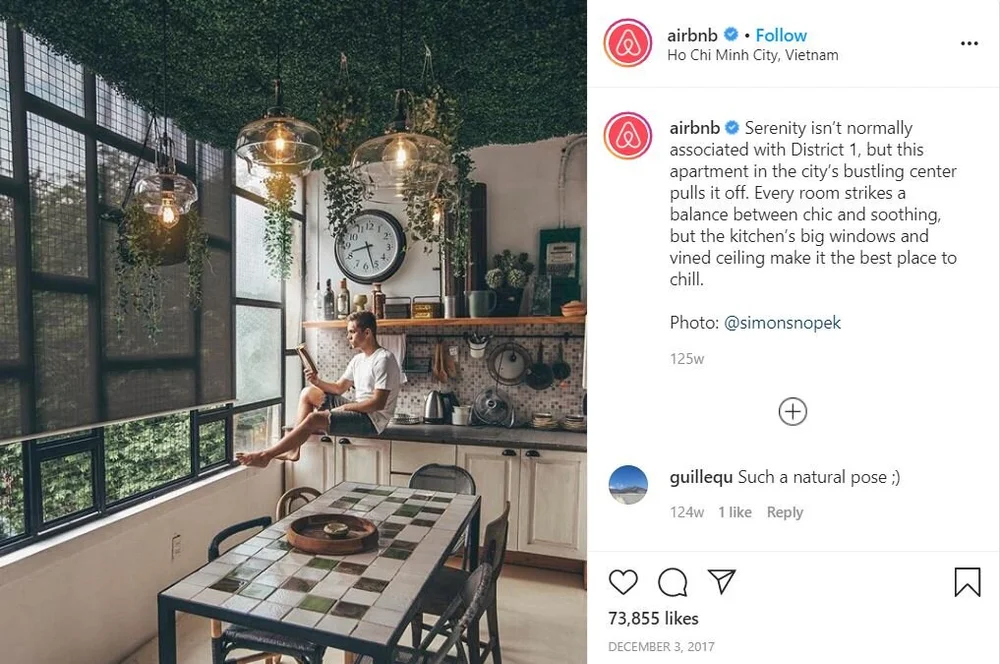
Task: Load more comments with plus circle
Action: pyautogui.click(x=793, y=411)
